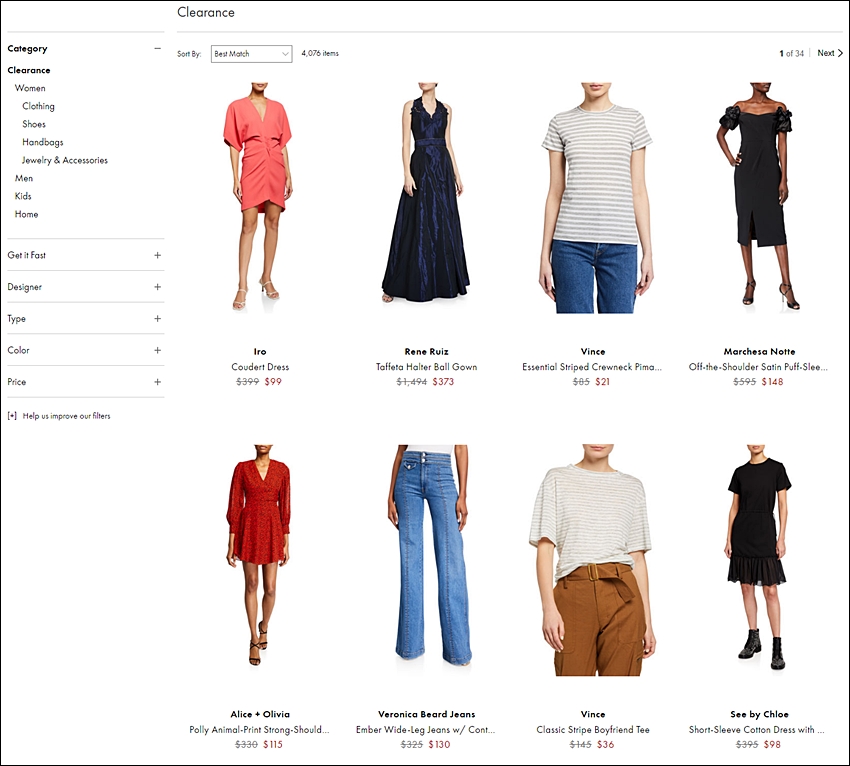Image resolution: width=850 pixels, height=766 pixels.
Task: Filter by Women's Clothing
Action: pos(38,106)
